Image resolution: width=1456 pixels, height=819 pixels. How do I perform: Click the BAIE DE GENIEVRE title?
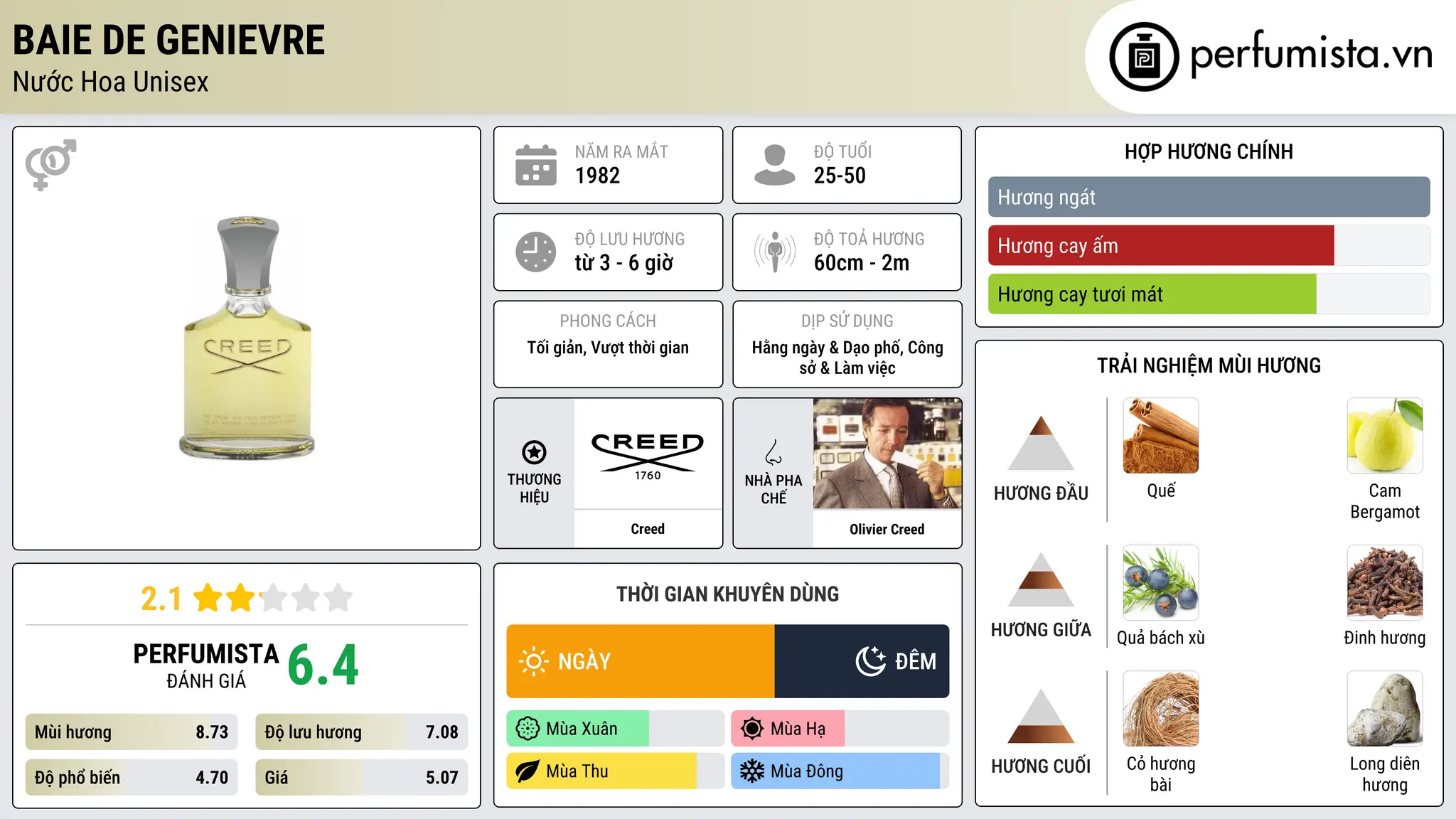[x=169, y=40]
